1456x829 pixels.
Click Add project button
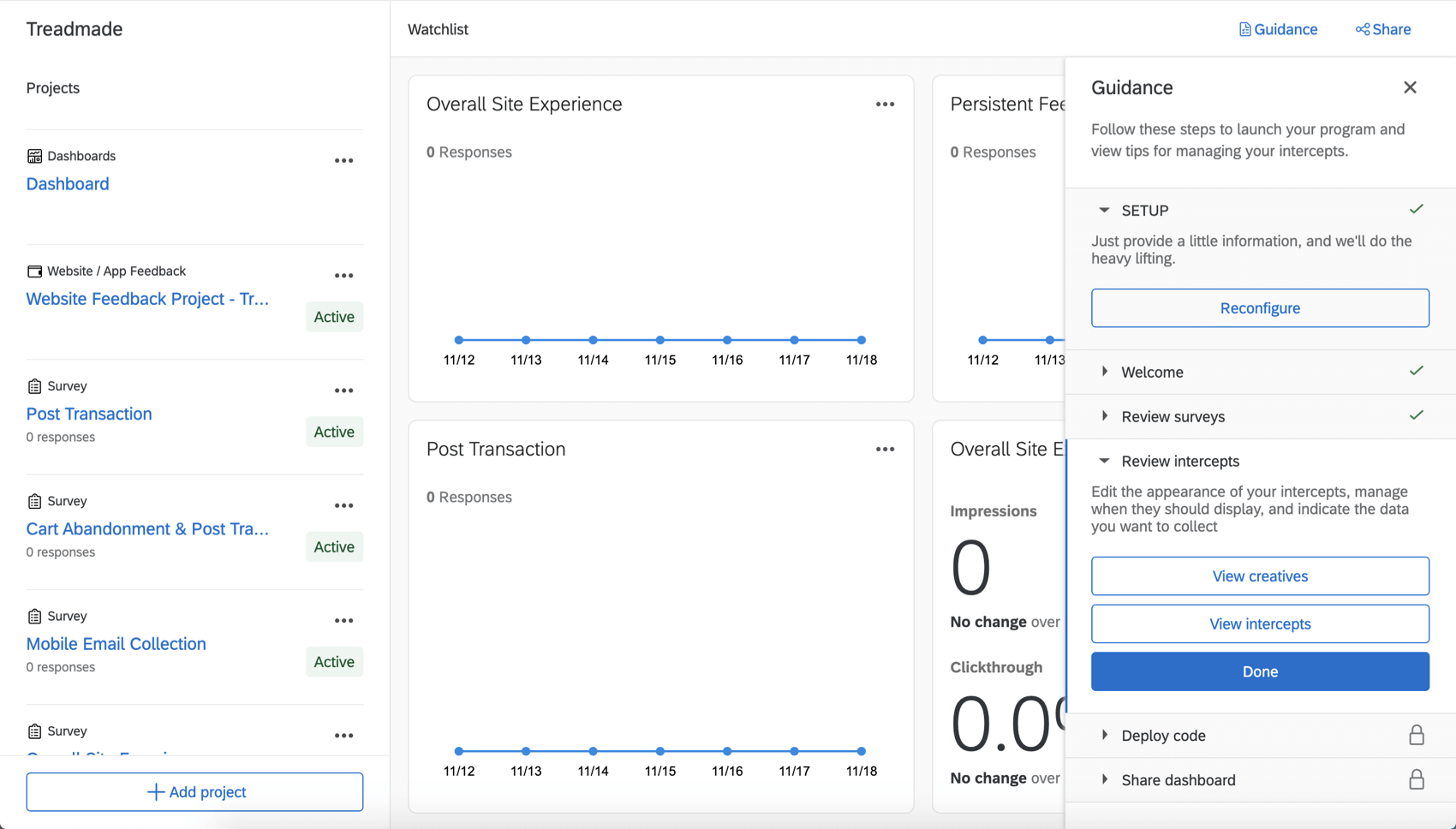point(194,792)
